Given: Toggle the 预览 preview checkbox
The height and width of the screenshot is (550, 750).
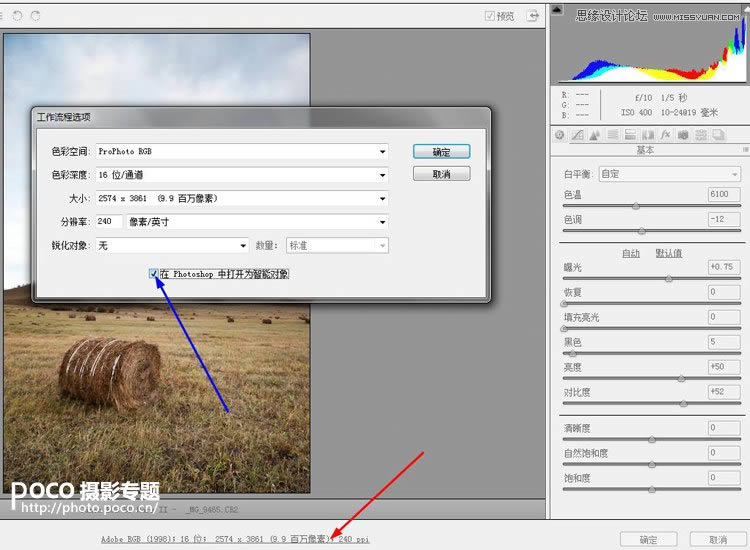Looking at the screenshot, I should click(490, 16).
